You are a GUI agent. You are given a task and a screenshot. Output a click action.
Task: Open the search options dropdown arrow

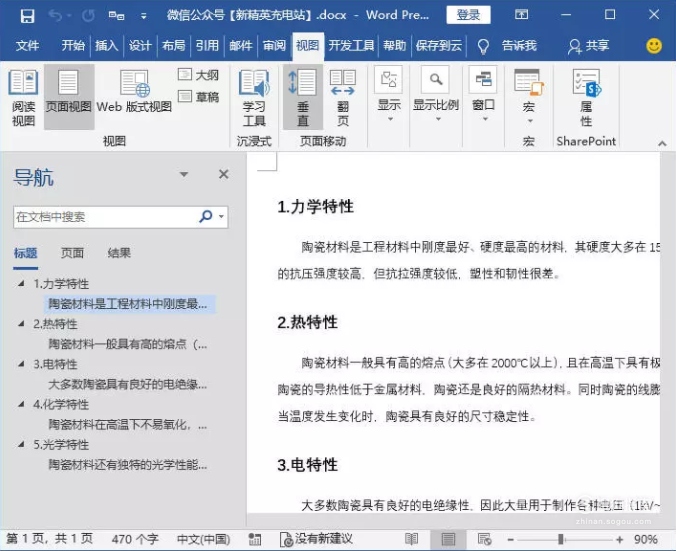click(222, 216)
